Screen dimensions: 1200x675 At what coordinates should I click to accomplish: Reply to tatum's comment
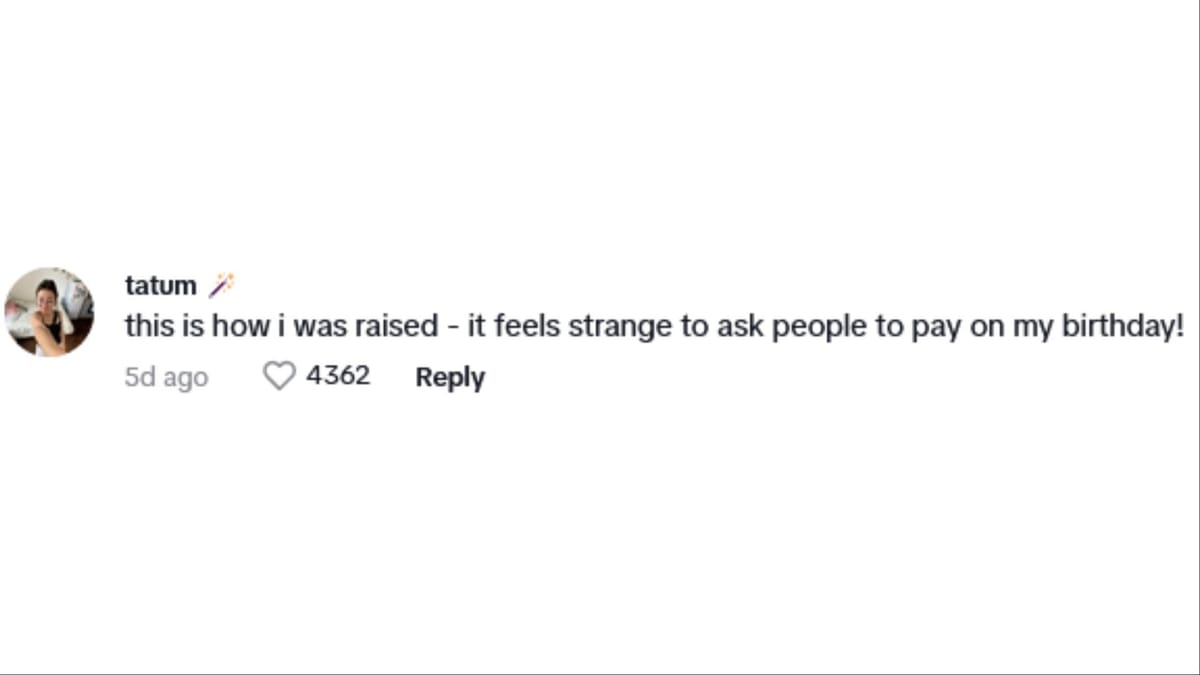450,377
